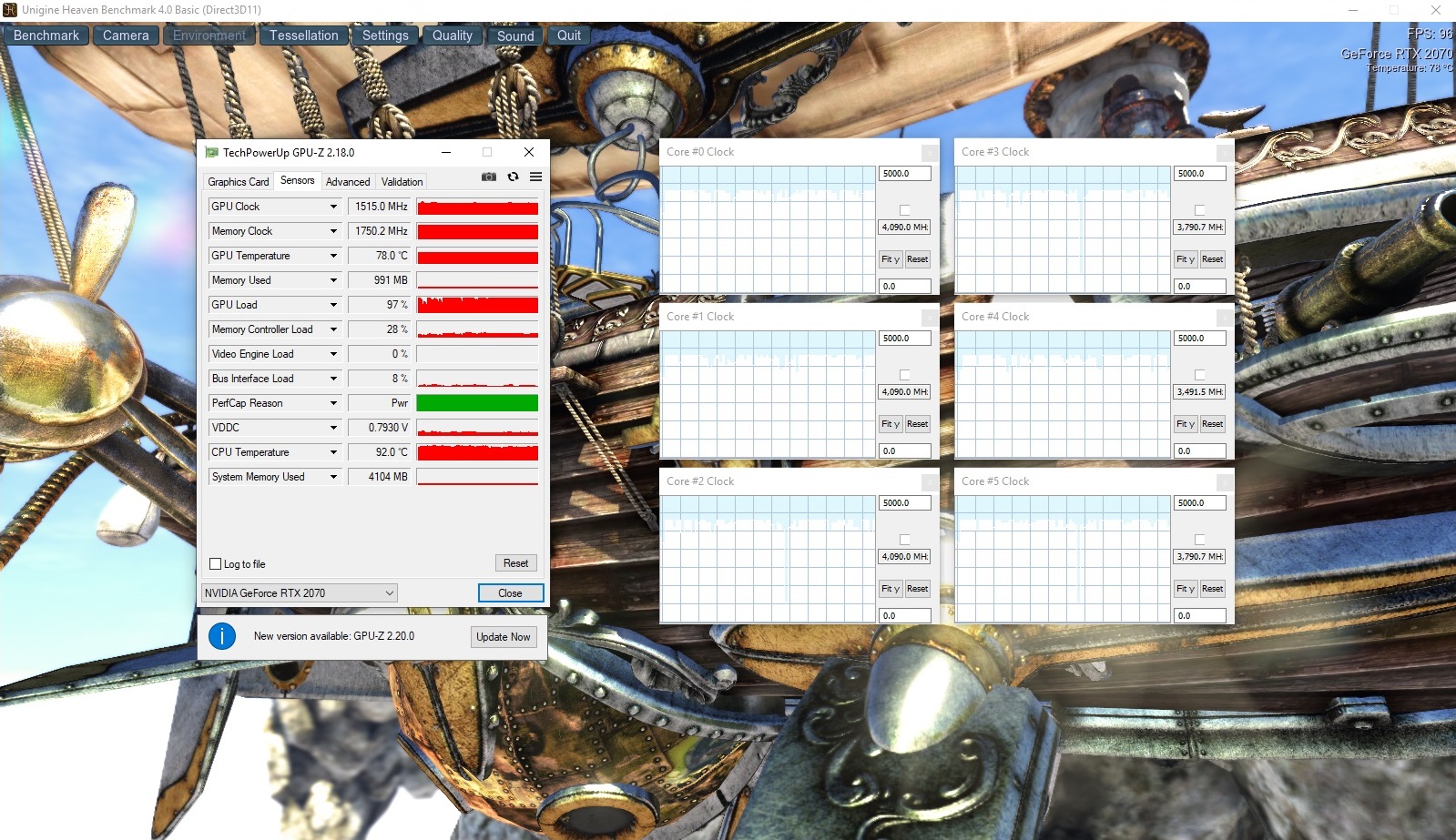Viewport: 1456px width, 840px height.
Task: Reset the Core #0 Clock graph
Action: pyautogui.click(x=918, y=259)
